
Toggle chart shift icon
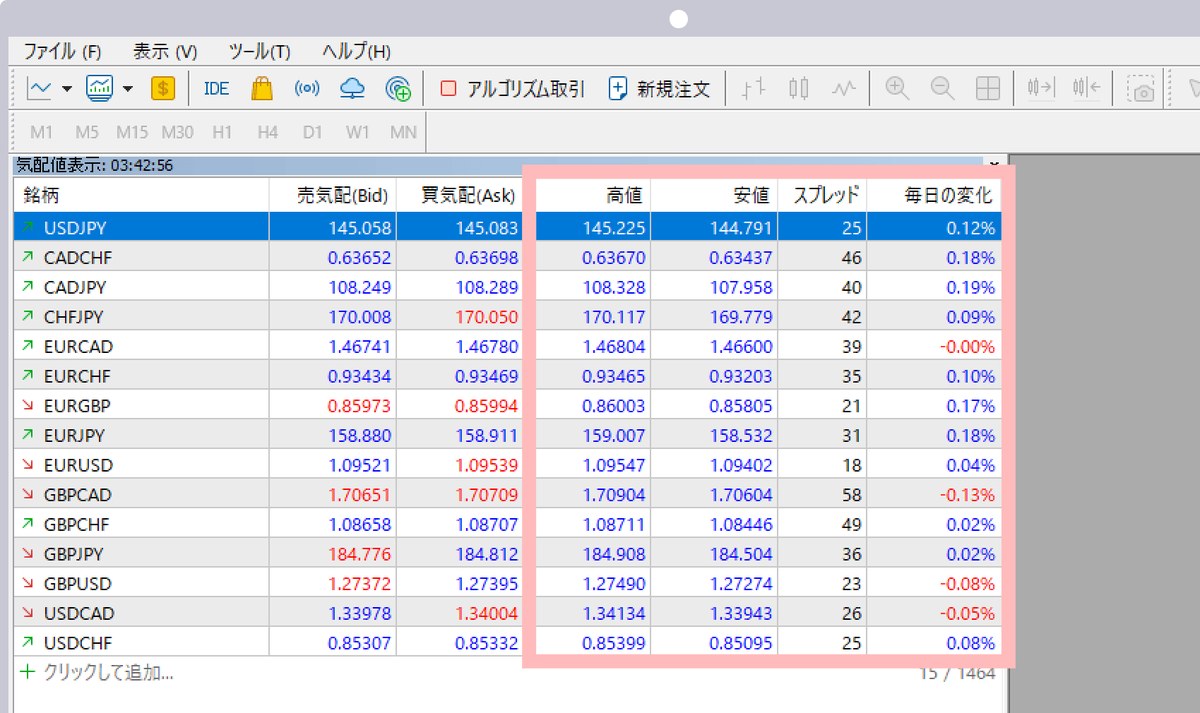click(1087, 88)
